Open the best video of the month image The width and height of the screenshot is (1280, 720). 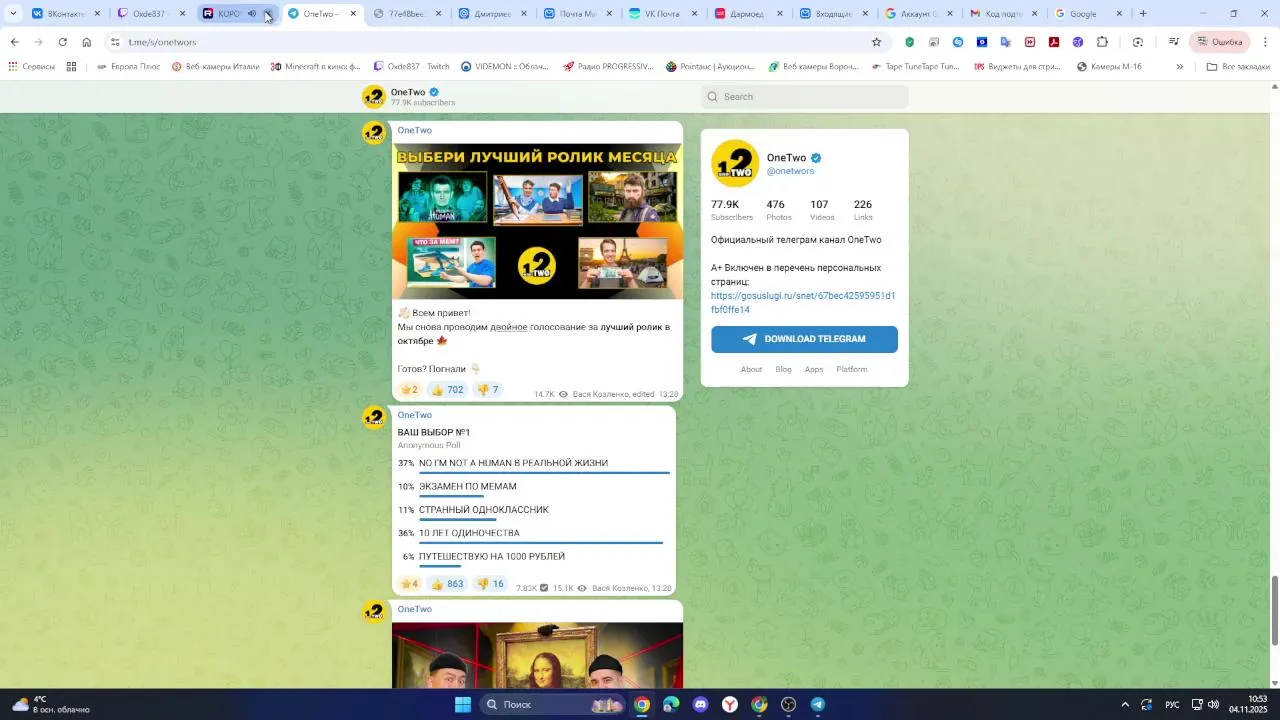click(537, 221)
